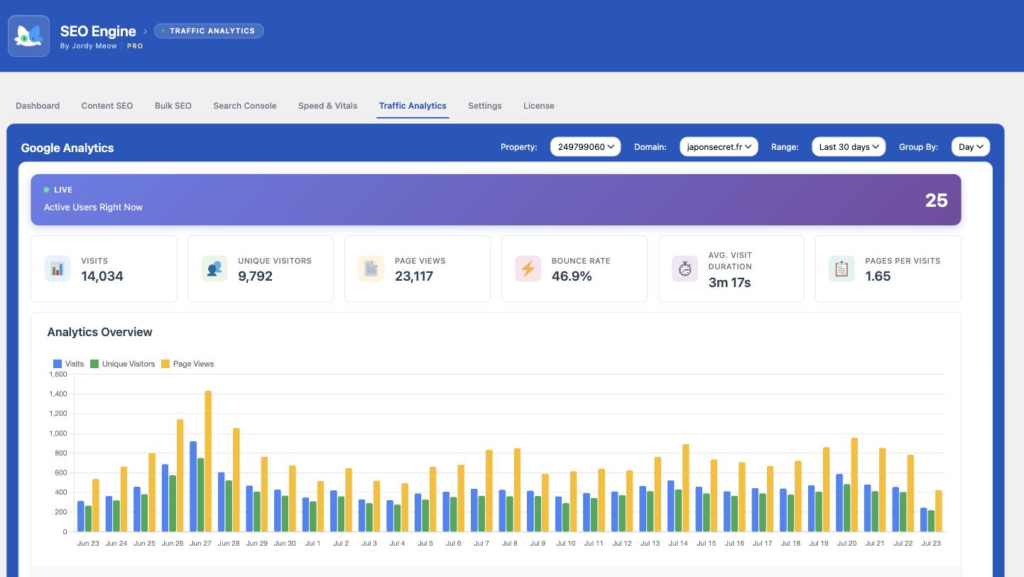Viewport: 1024px width, 577px height.
Task: Click the Unique Visitors value 9,792
Action: (x=255, y=276)
